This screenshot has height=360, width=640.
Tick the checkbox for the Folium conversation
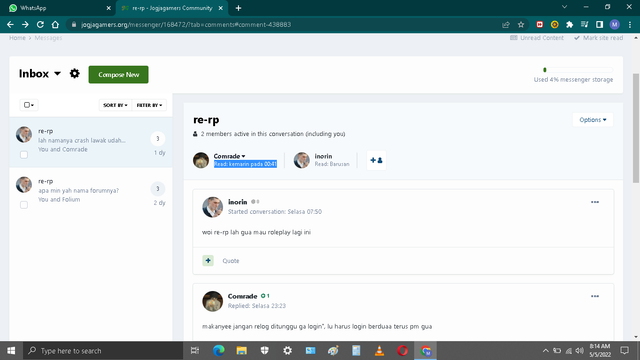[24, 205]
